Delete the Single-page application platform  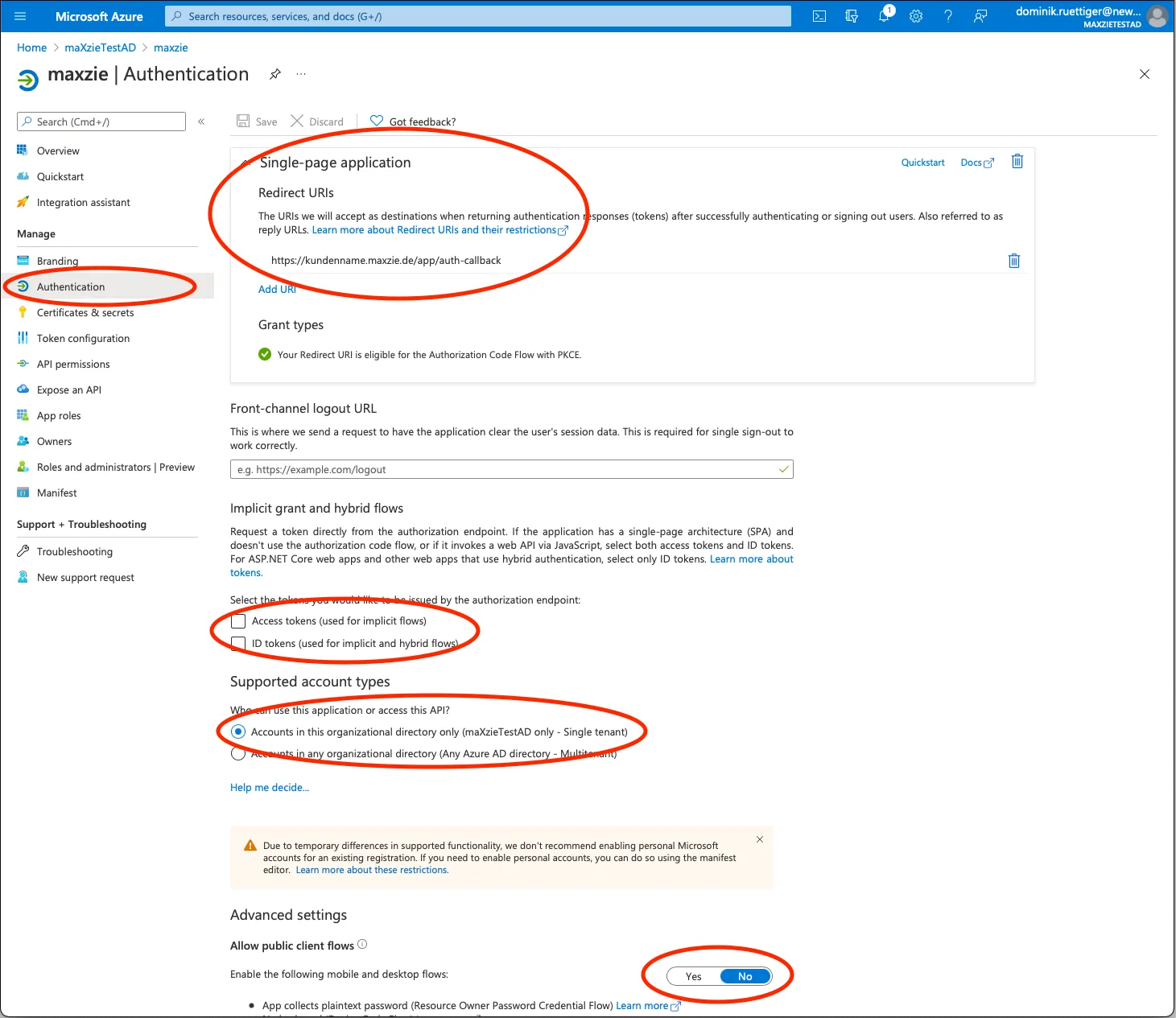1017,162
